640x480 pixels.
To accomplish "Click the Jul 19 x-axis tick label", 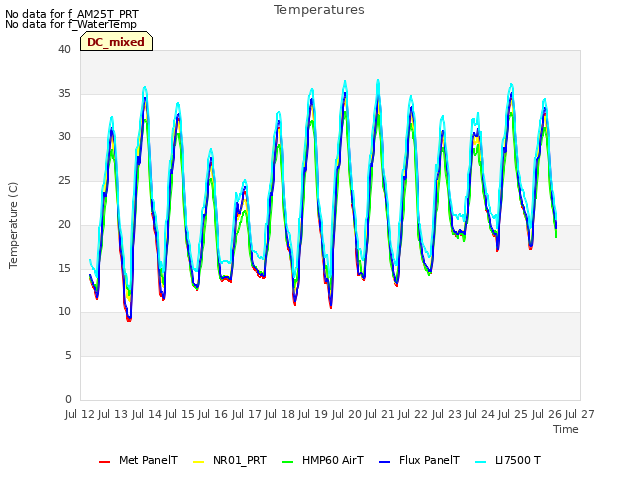I will (314, 414).
